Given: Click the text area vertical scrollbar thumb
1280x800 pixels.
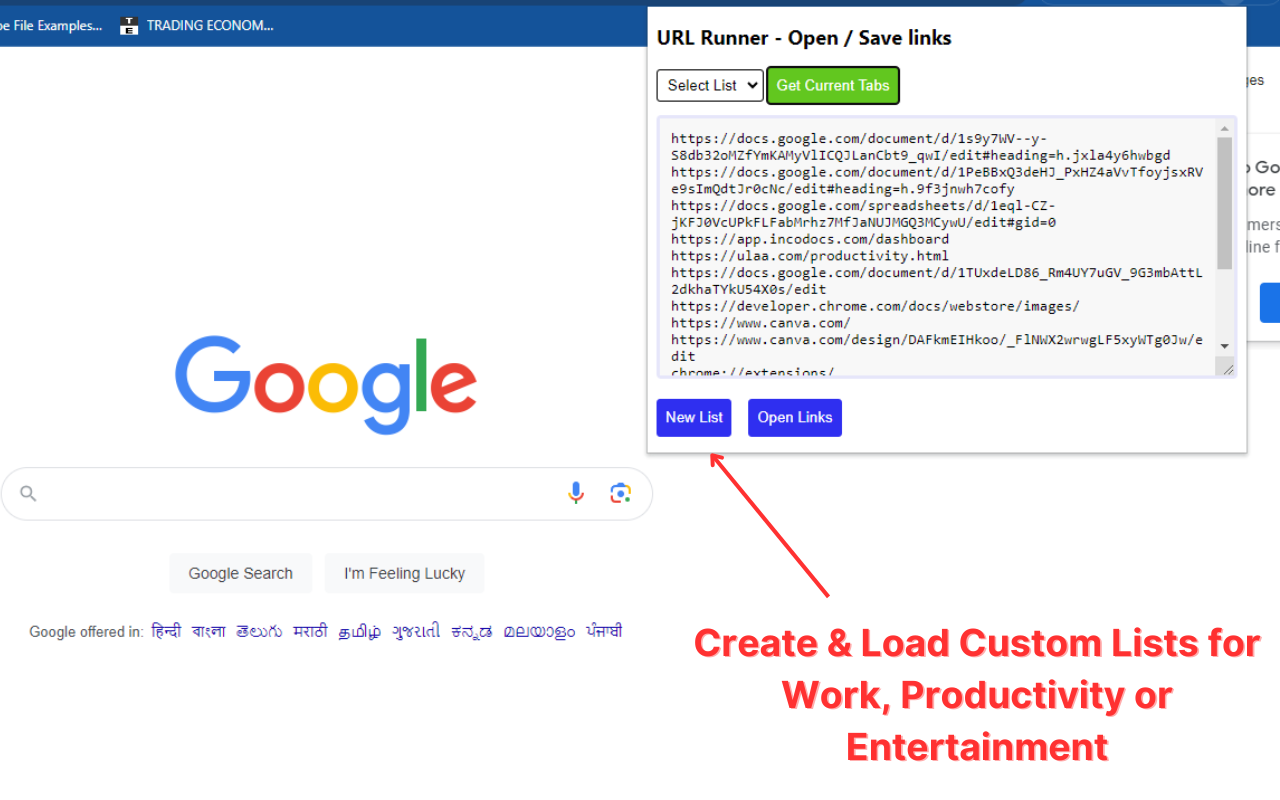Looking at the screenshot, I should coord(1225,203).
